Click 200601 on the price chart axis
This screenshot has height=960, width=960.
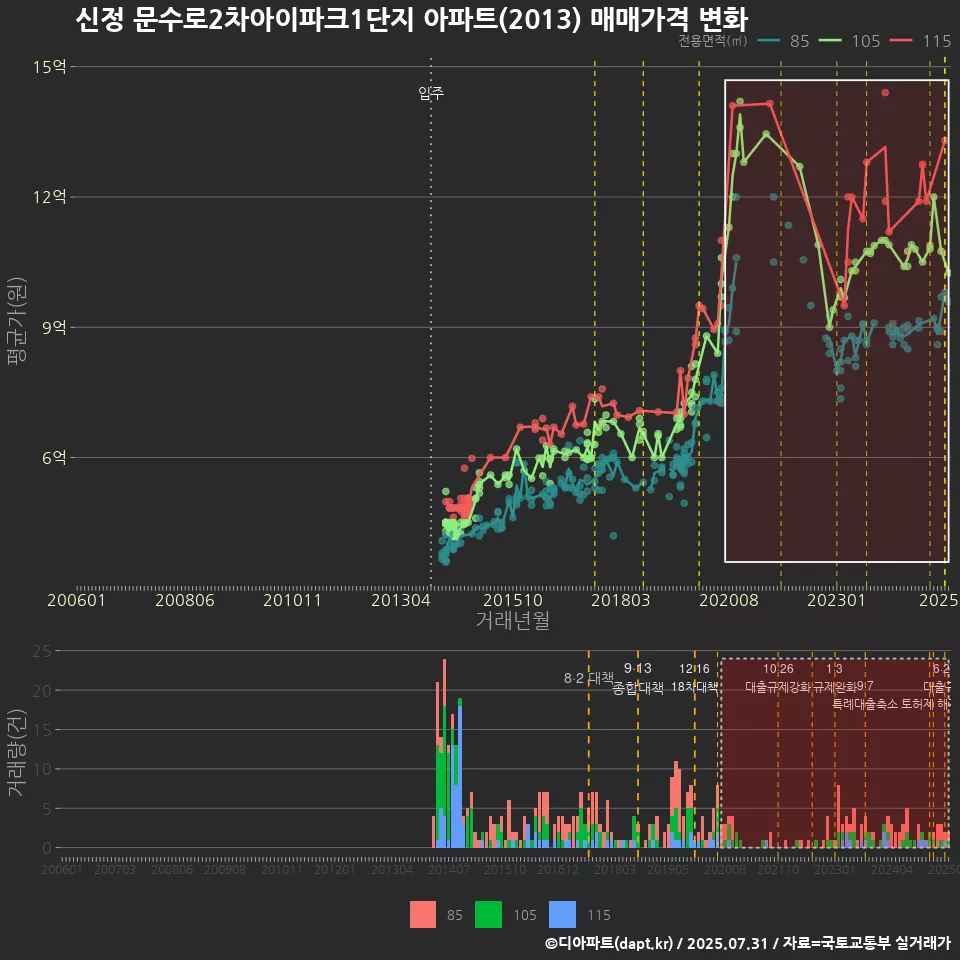(x=77, y=600)
